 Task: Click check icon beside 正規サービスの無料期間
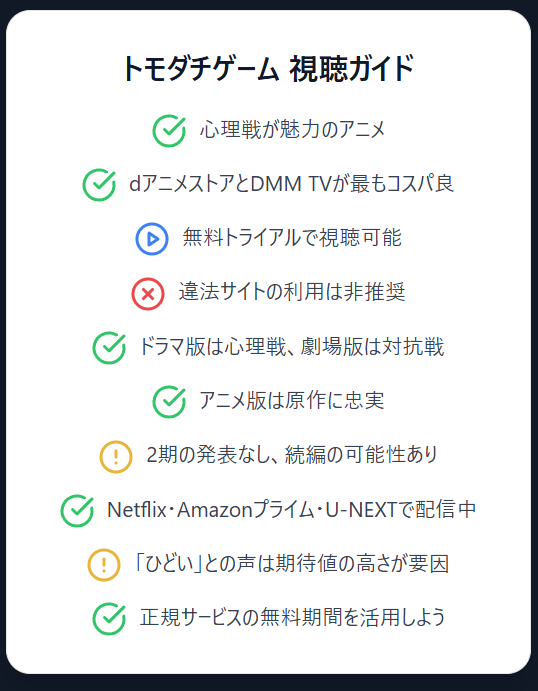[109, 619]
